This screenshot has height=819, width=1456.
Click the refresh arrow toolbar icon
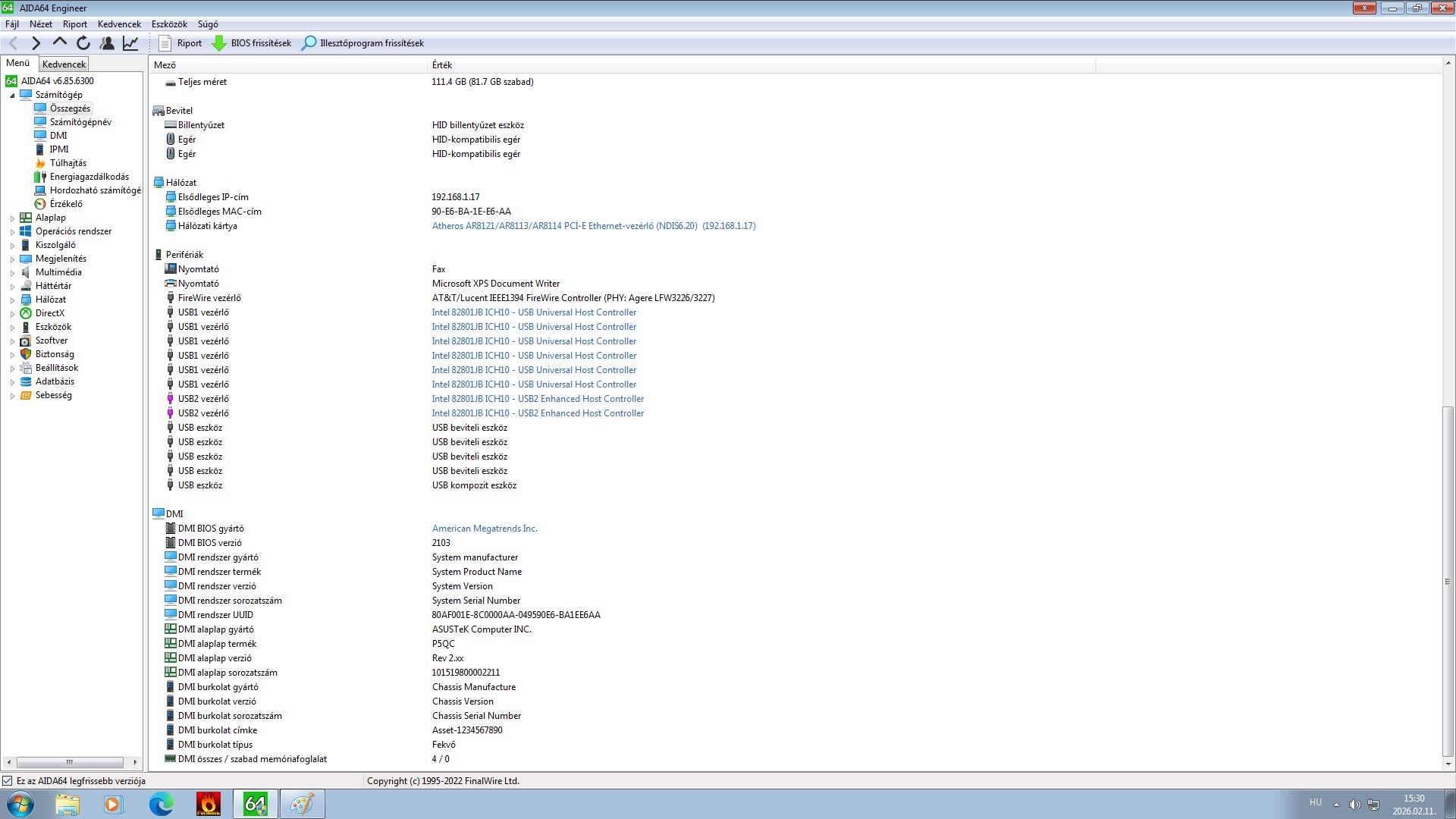[x=83, y=43]
